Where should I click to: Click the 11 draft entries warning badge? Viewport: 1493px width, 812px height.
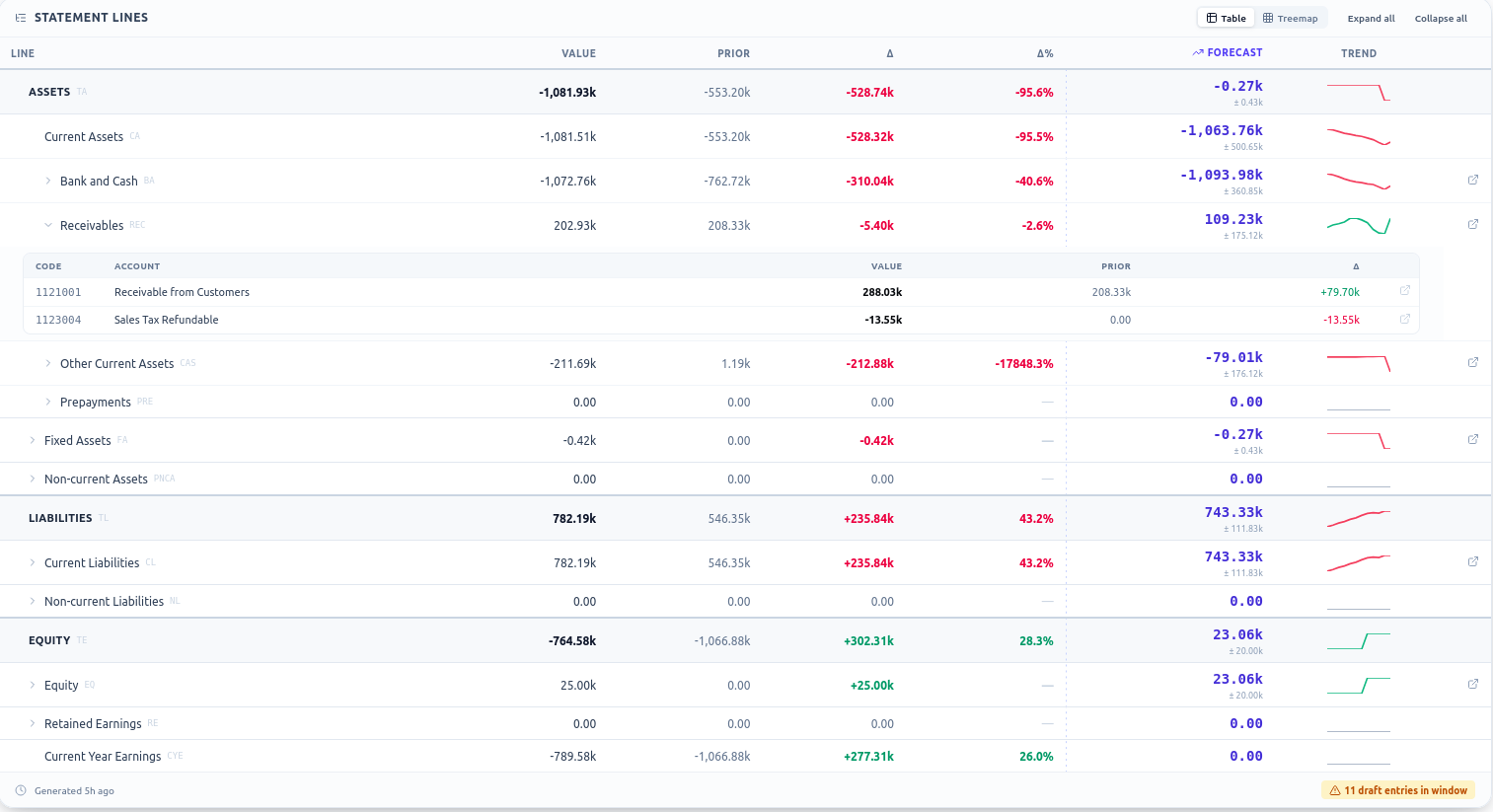click(1398, 790)
